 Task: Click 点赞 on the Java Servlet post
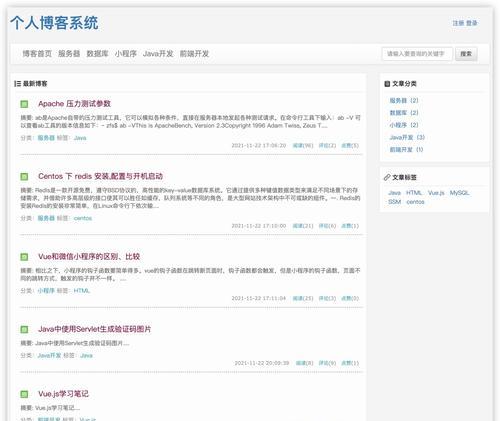tap(350, 363)
